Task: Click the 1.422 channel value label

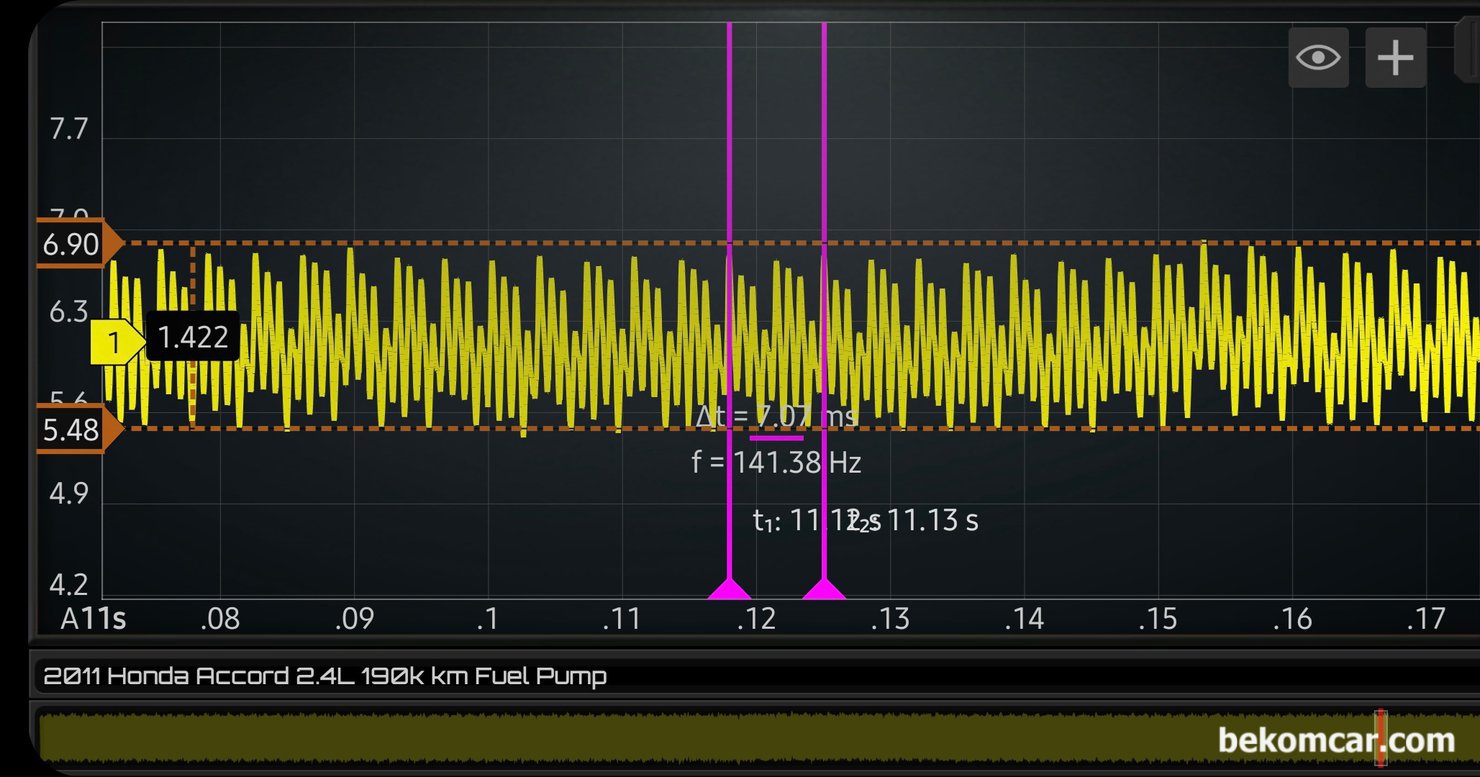Action: [x=194, y=338]
